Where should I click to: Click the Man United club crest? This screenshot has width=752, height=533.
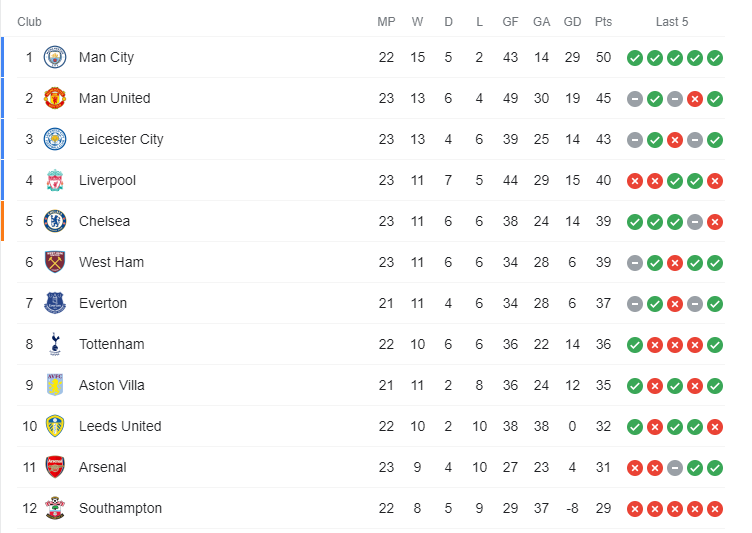[55, 98]
